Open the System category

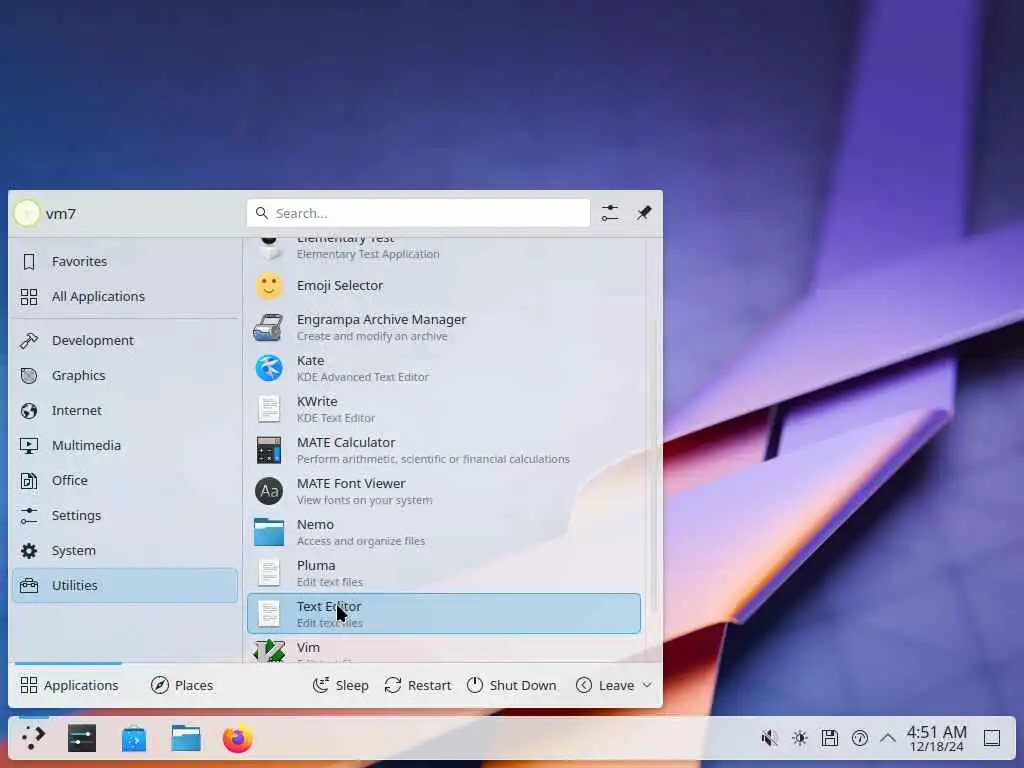[125, 551]
